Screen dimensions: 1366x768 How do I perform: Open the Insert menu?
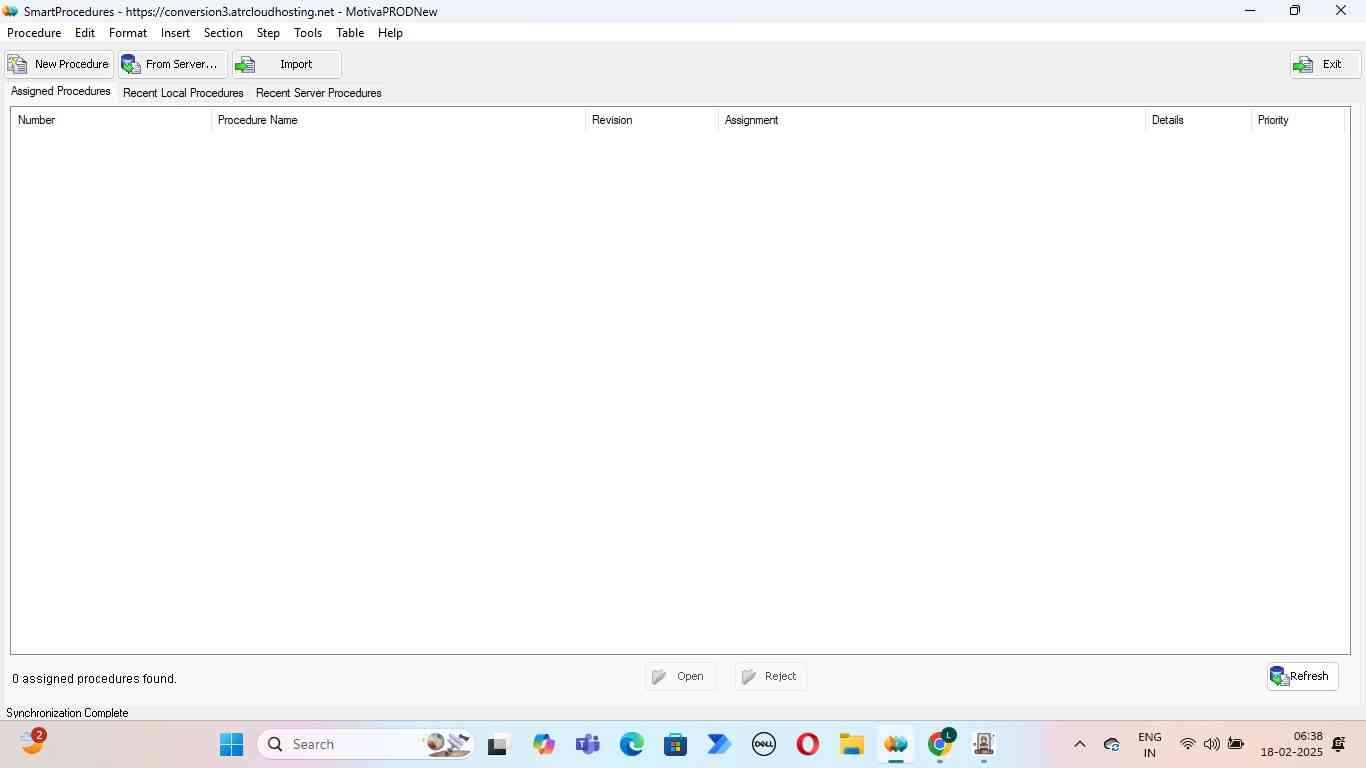point(175,33)
